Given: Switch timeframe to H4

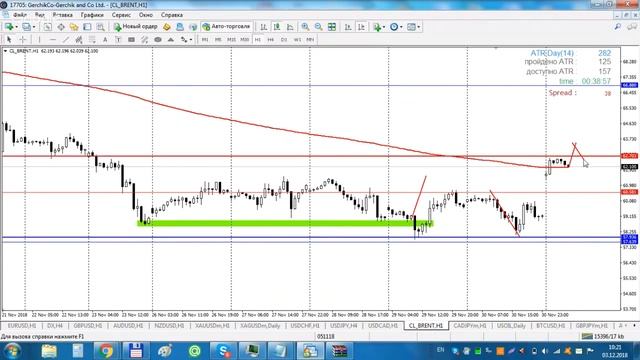Looking at the screenshot, I should pos(271,40).
